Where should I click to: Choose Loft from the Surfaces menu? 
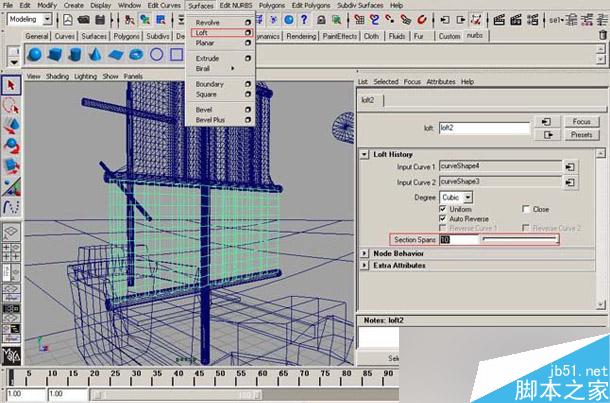(202, 33)
